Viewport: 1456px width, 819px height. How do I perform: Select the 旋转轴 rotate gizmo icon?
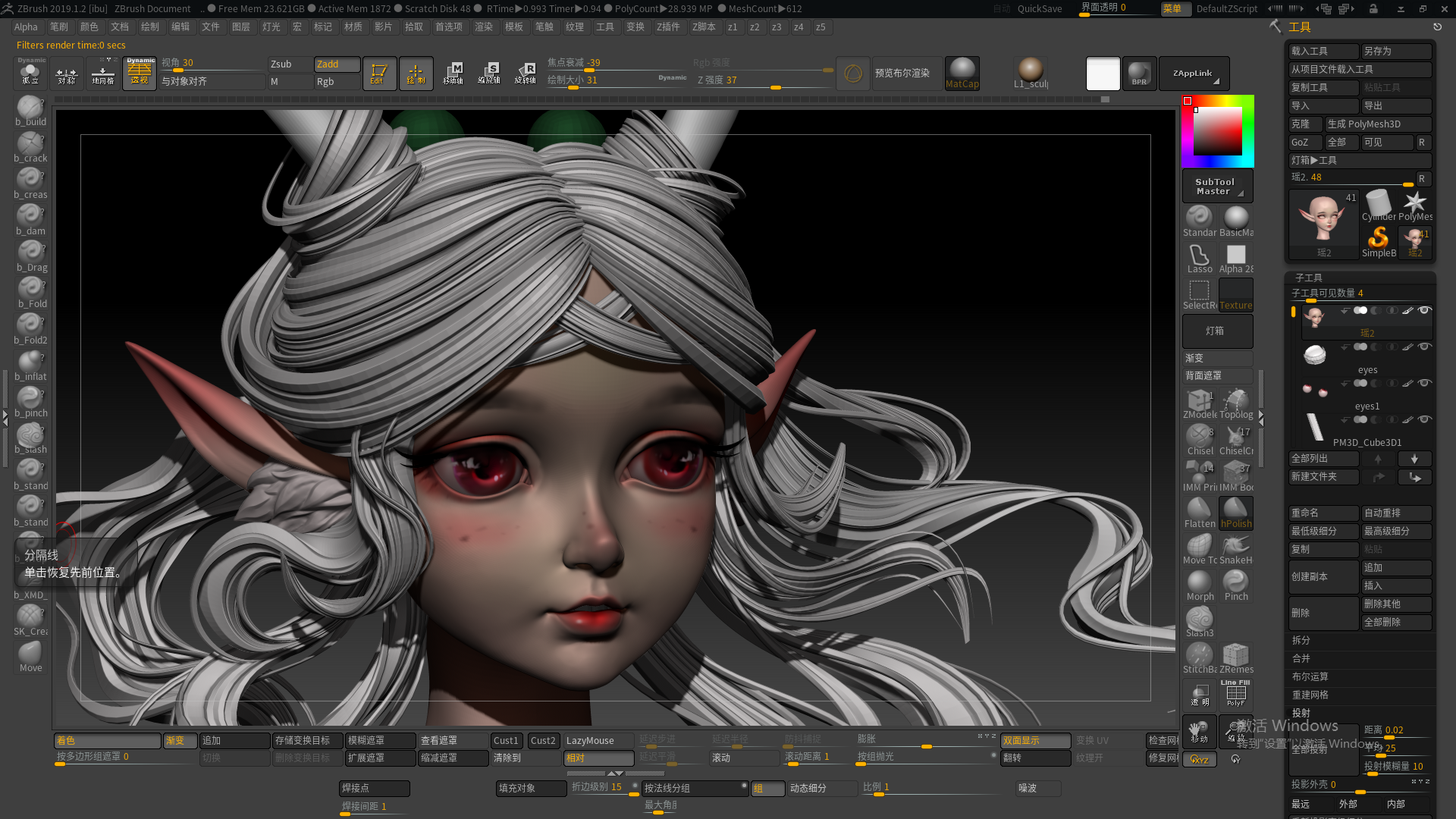click(526, 74)
